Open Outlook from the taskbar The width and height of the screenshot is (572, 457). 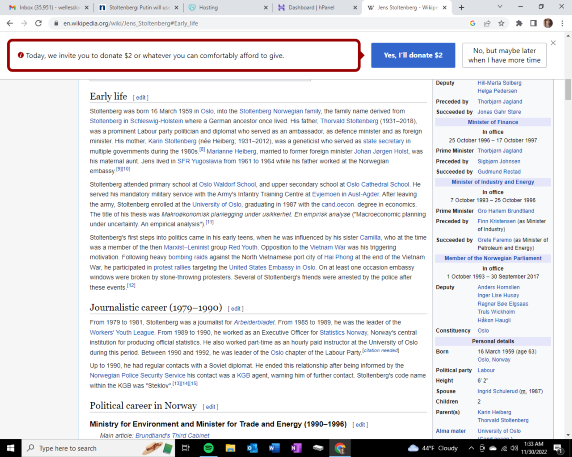(252, 448)
